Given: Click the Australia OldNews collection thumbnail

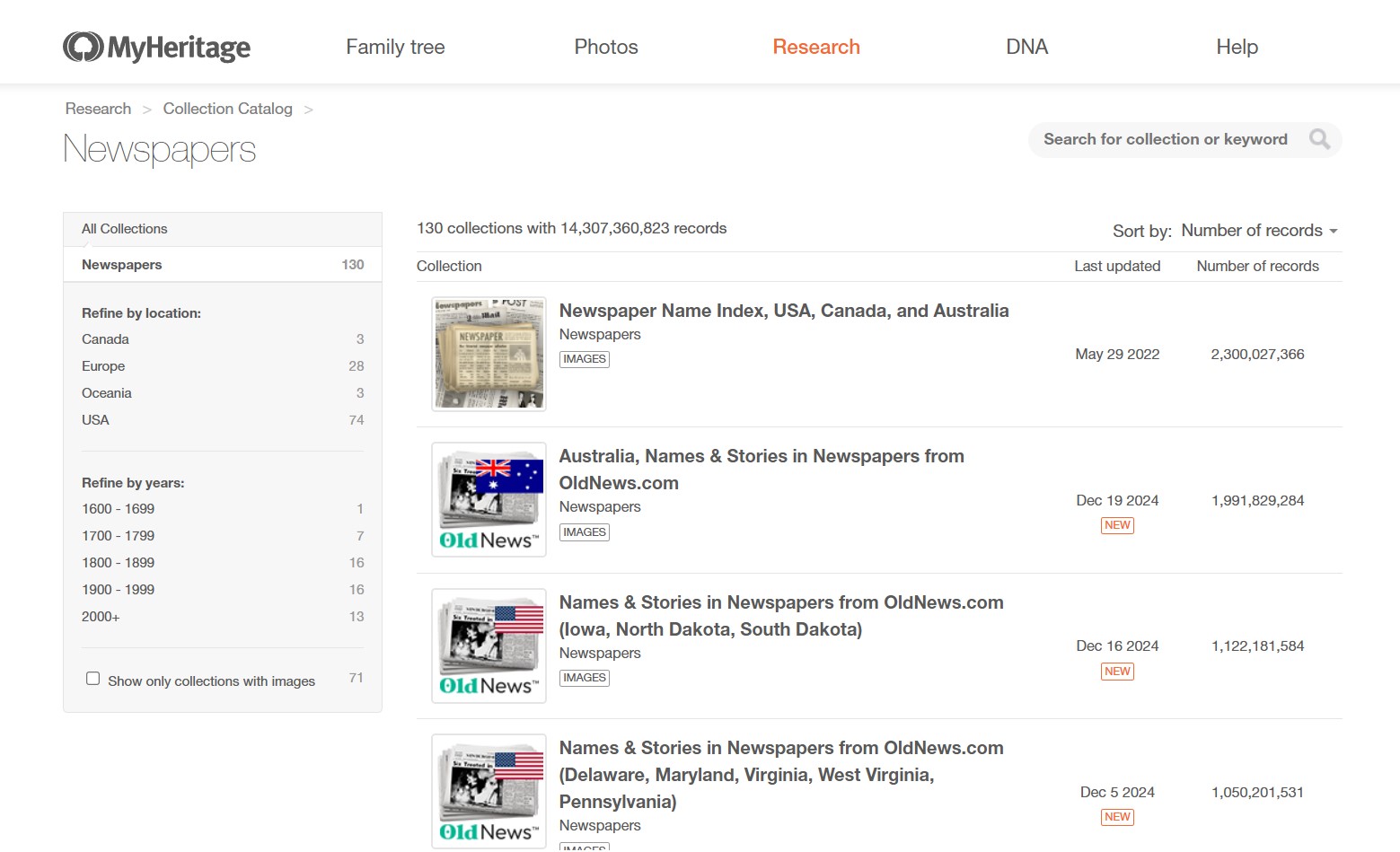Looking at the screenshot, I should point(489,499).
